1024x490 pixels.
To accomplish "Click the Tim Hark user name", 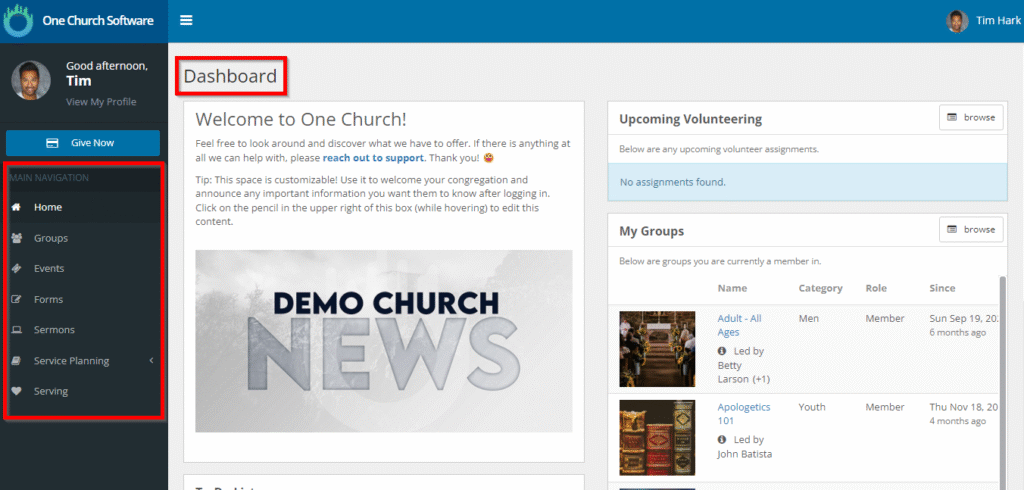I will coord(998,21).
